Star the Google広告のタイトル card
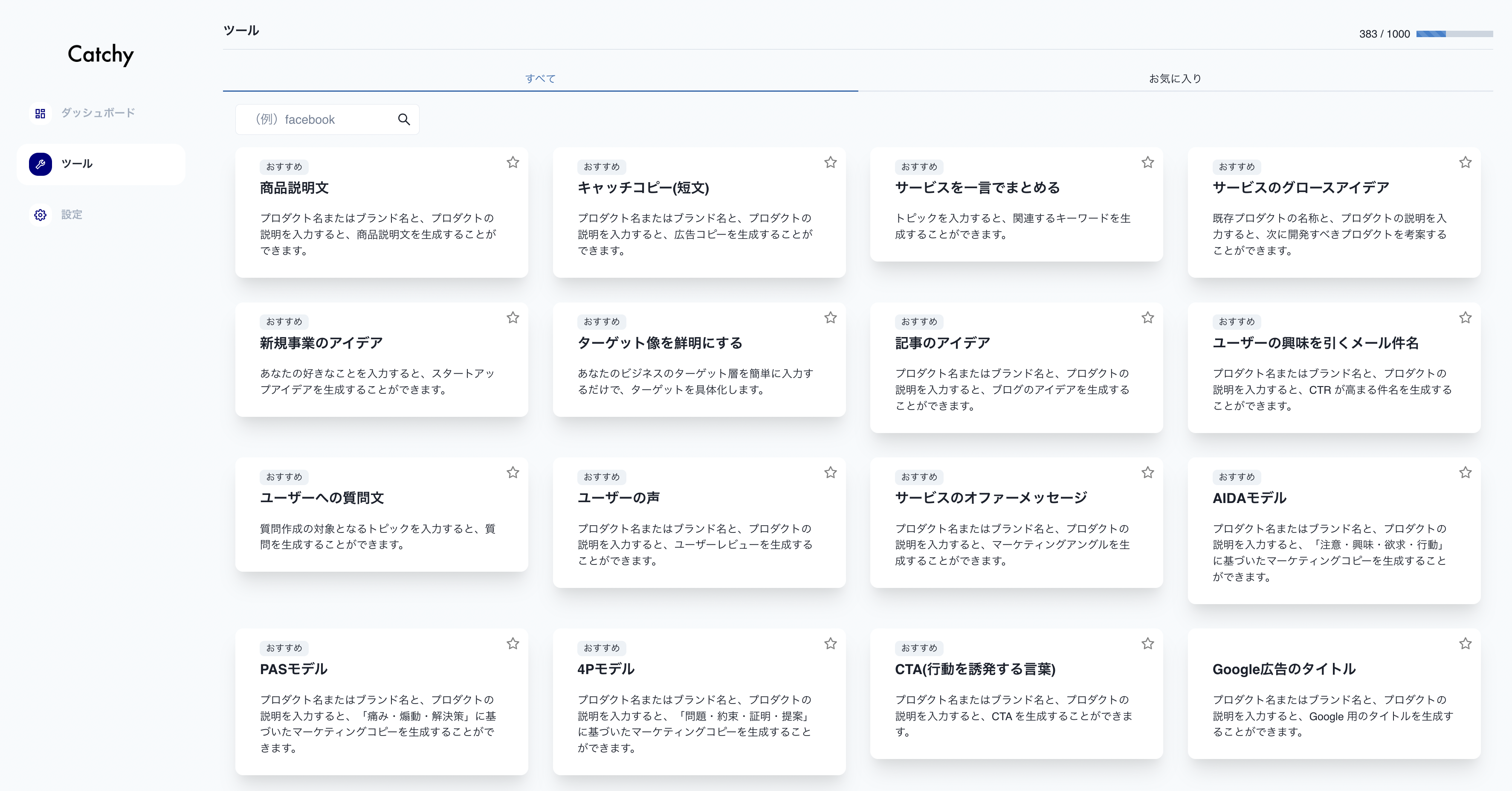This screenshot has height=791, width=1512. point(1465,644)
